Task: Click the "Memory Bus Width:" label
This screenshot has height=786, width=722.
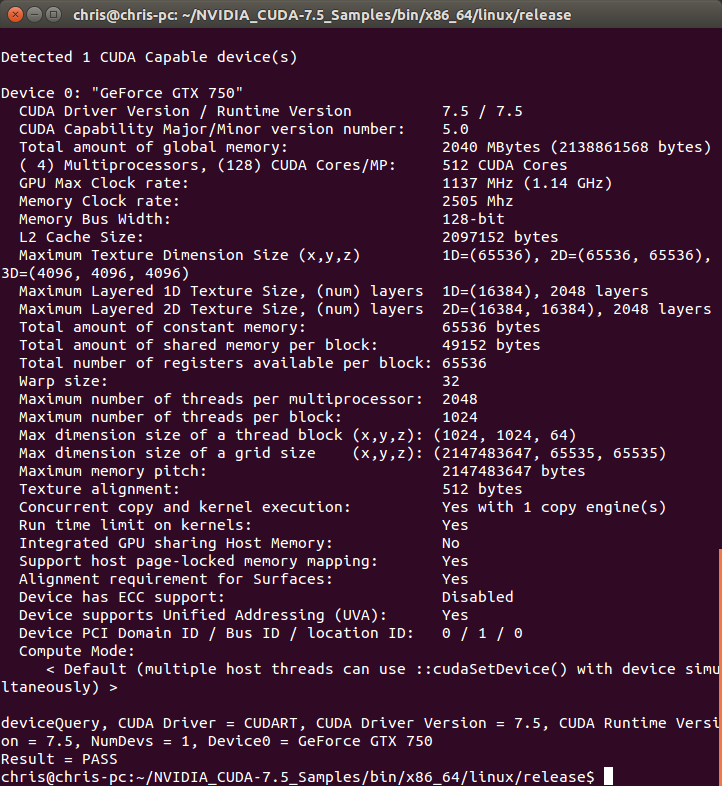Action: pos(95,219)
